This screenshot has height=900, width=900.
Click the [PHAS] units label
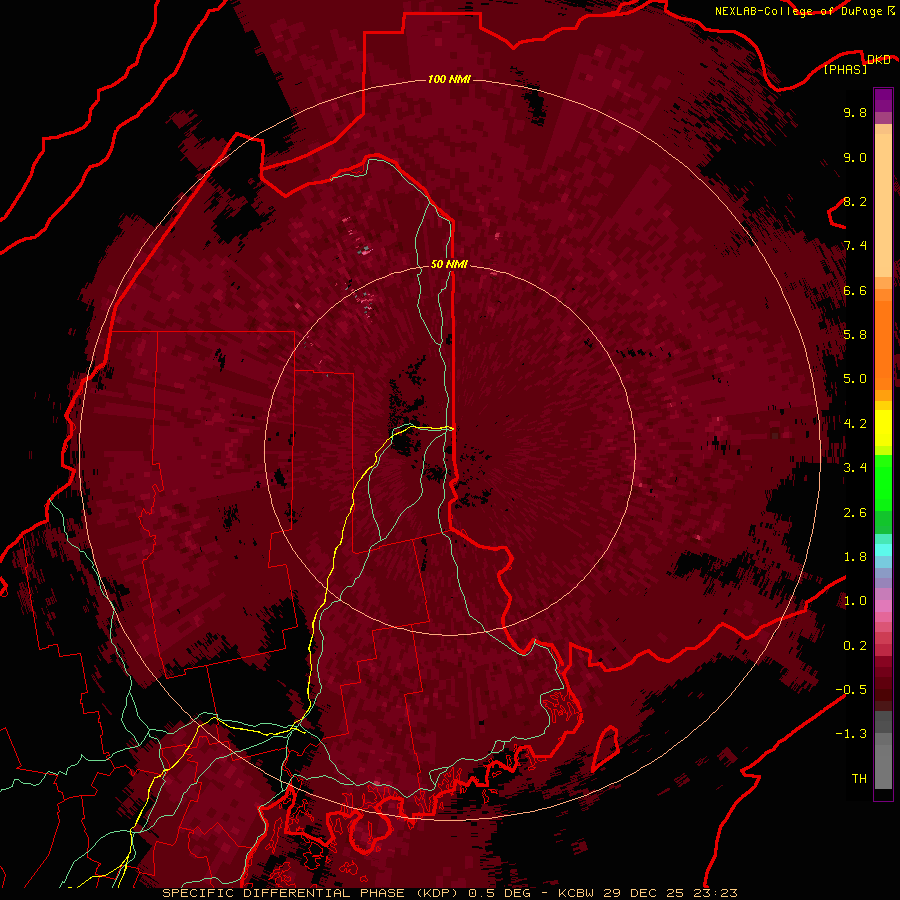(x=845, y=69)
